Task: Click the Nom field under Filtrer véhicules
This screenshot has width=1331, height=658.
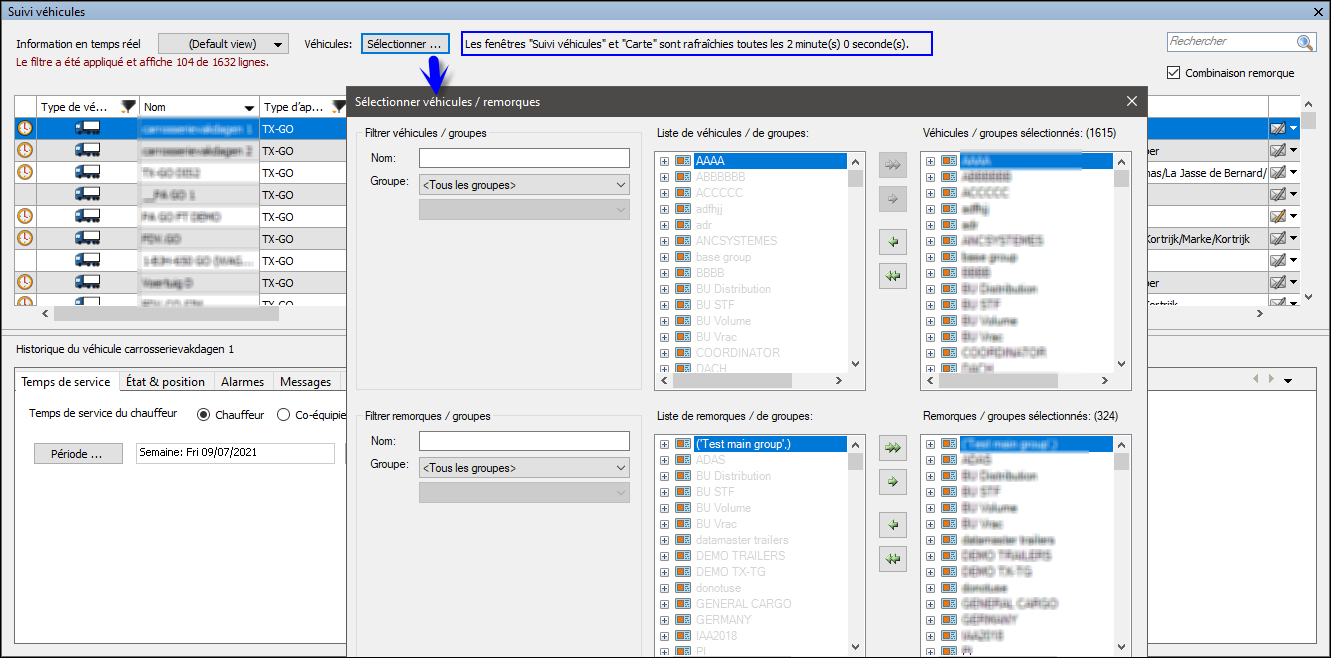Action: (524, 158)
